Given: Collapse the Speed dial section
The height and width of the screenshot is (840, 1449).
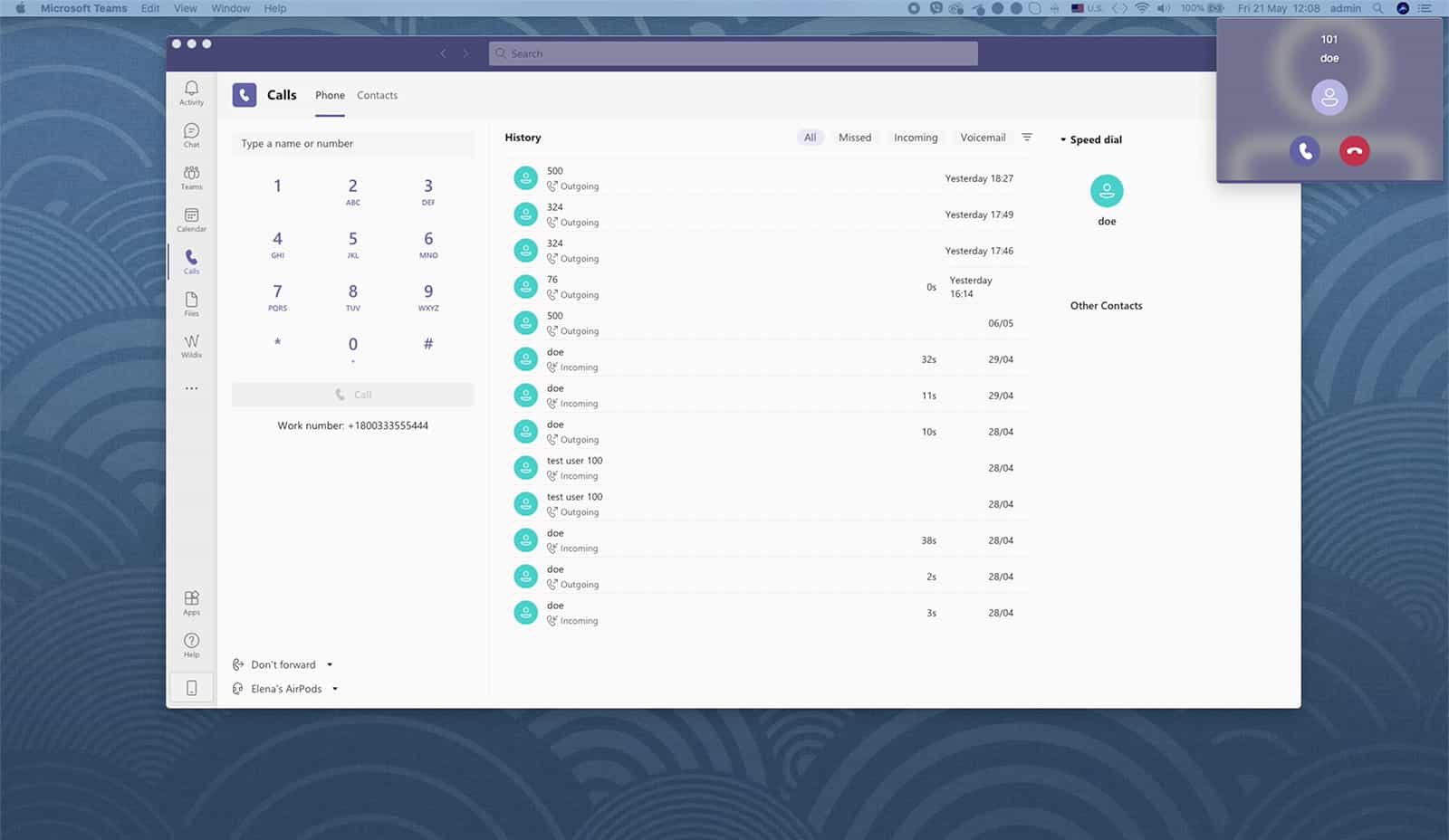Looking at the screenshot, I should (1063, 139).
